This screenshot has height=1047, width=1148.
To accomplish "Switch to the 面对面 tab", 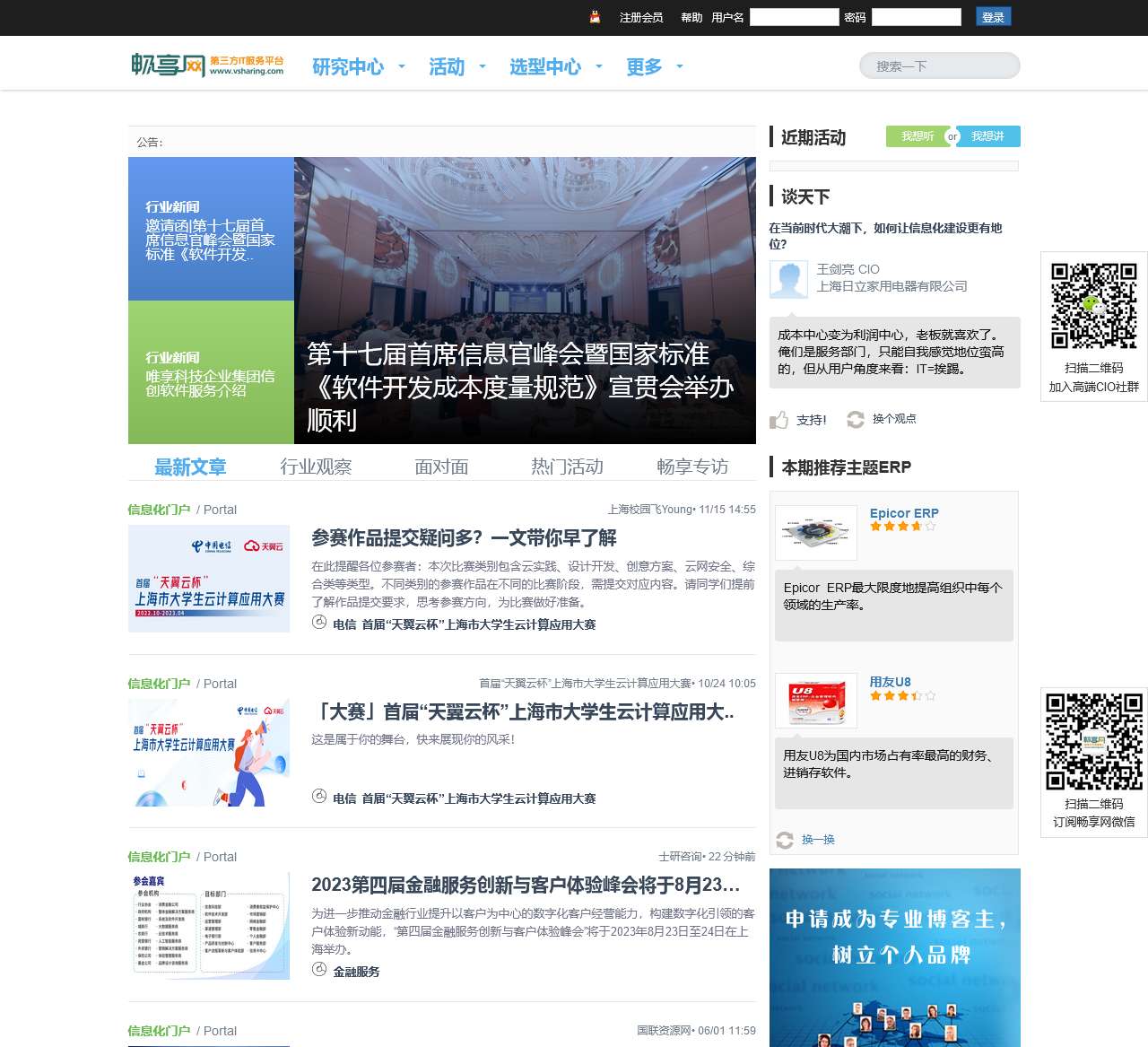I will coord(441,467).
